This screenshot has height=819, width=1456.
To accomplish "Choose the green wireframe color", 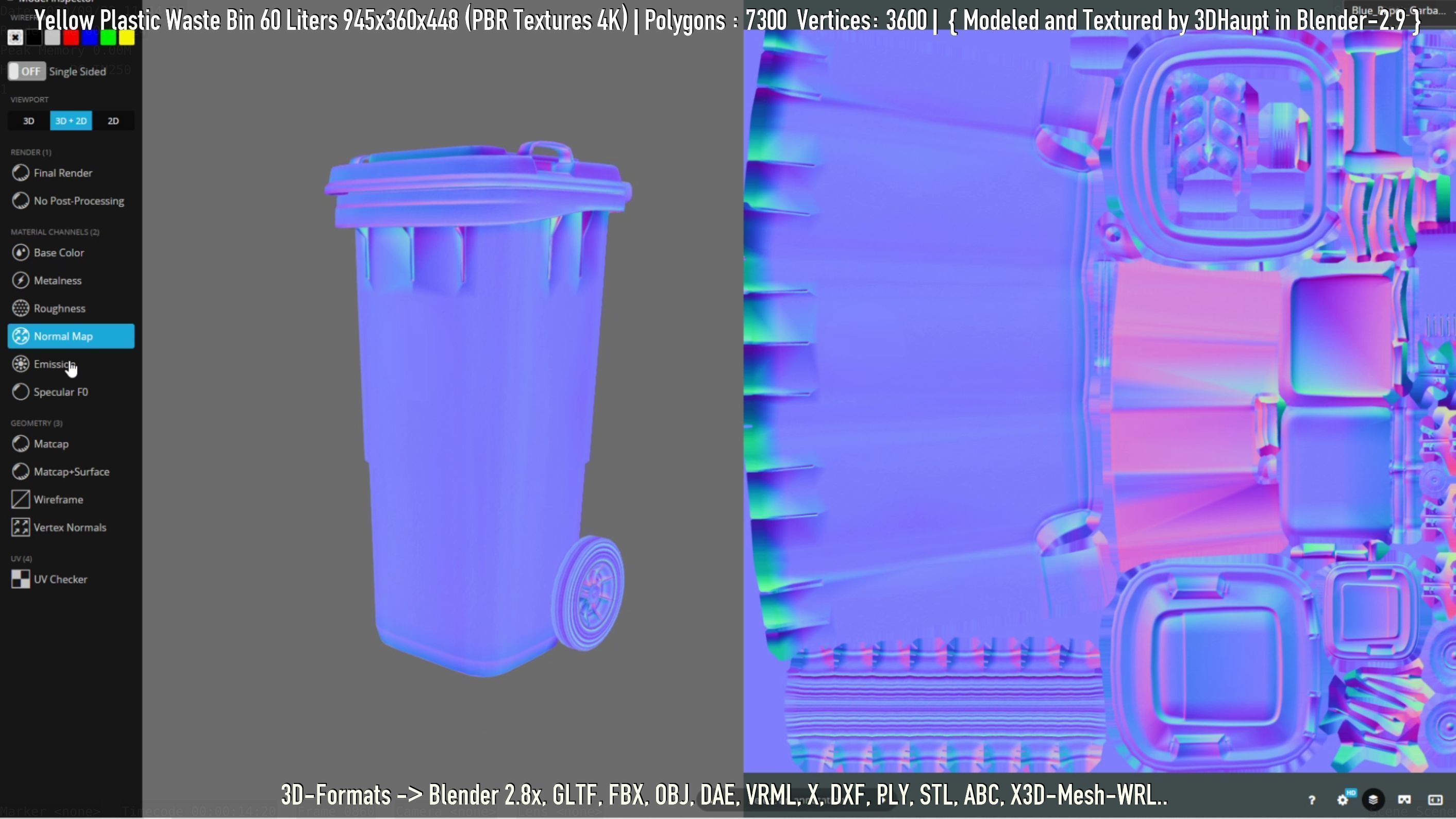I will (x=109, y=38).
